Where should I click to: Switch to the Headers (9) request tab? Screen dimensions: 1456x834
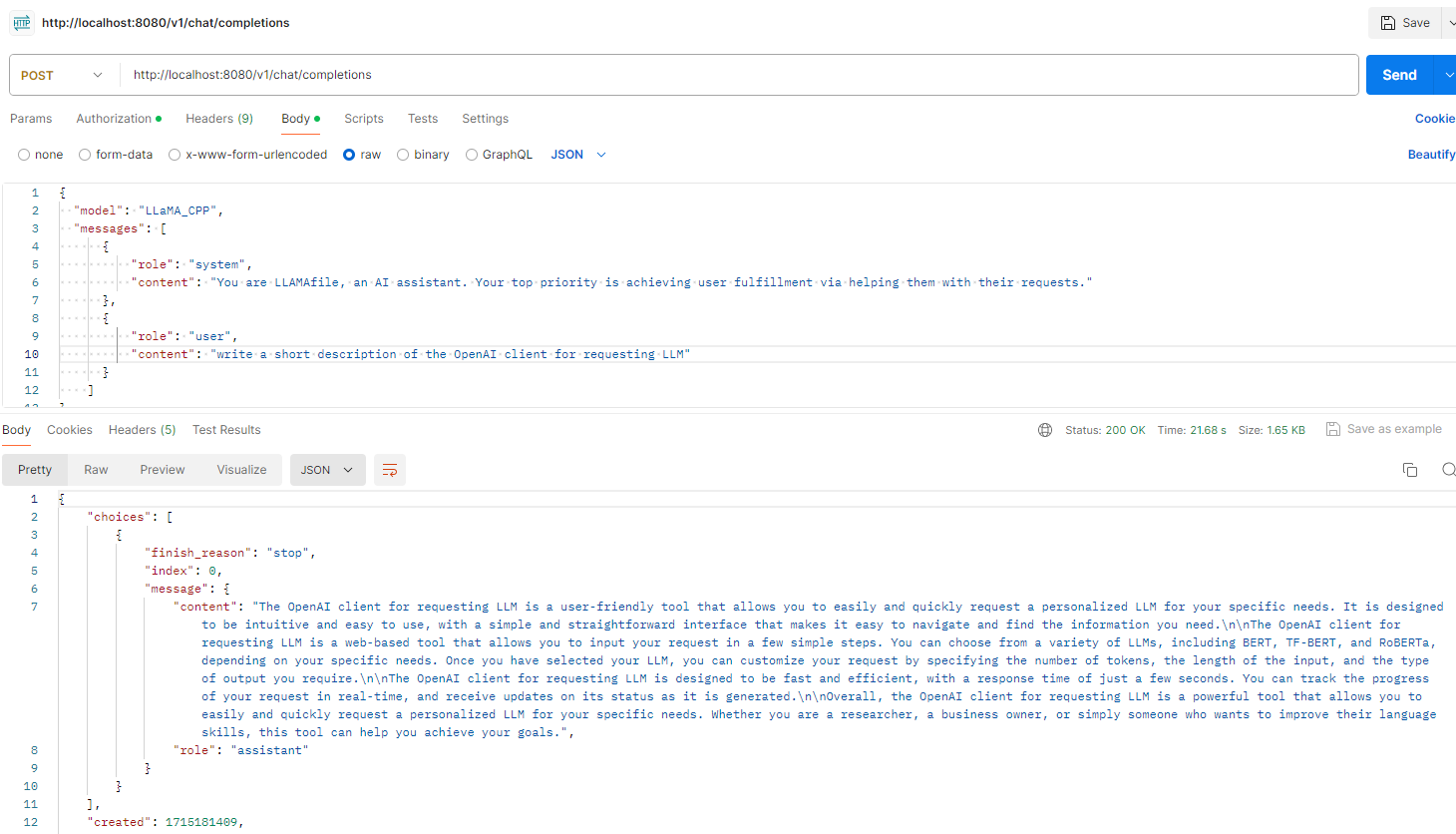click(219, 119)
